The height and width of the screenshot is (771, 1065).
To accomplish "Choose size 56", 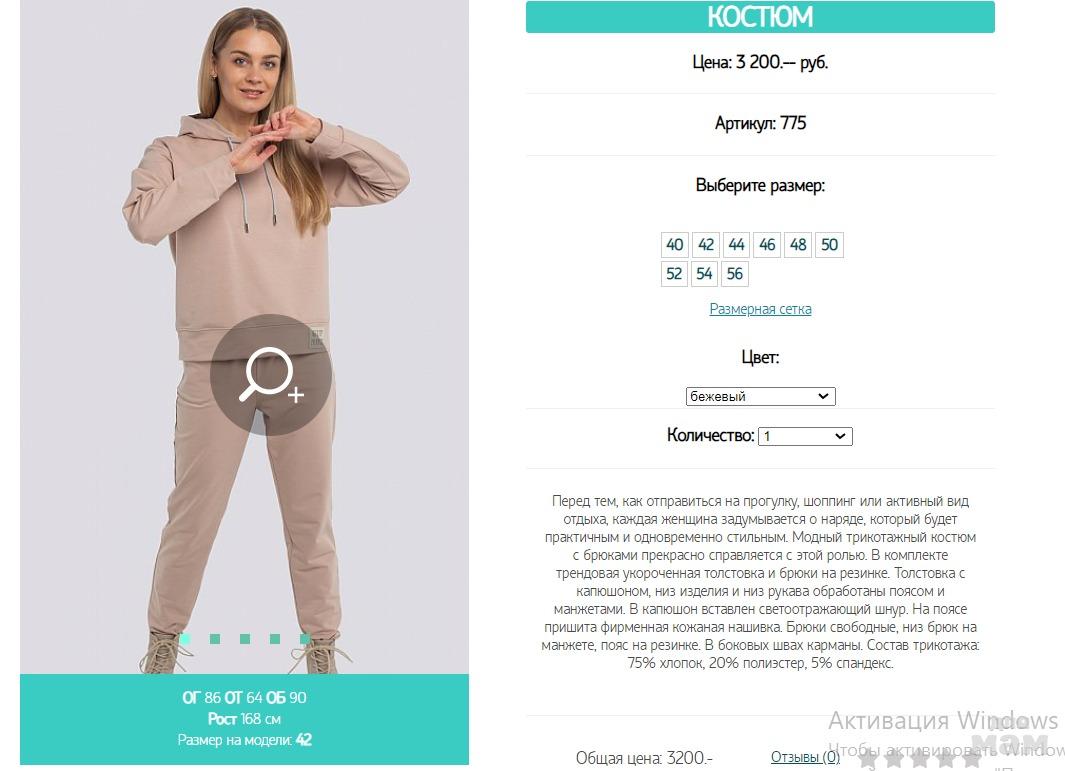I will (x=735, y=274).
